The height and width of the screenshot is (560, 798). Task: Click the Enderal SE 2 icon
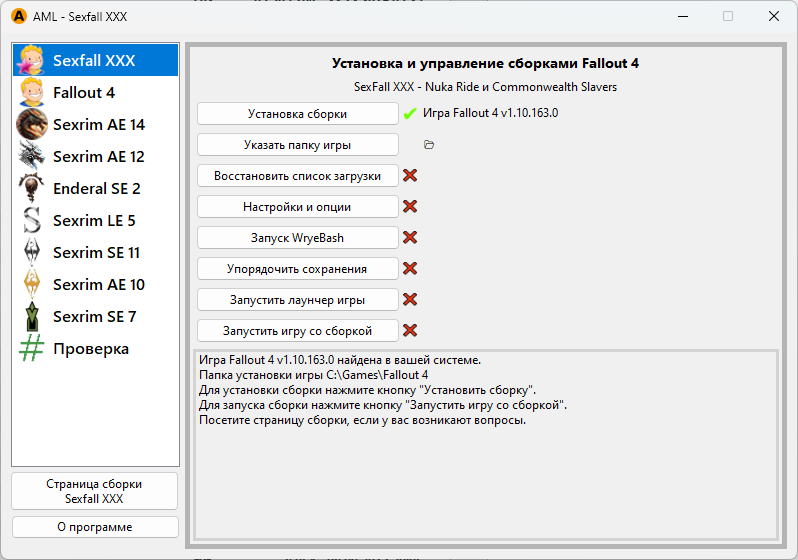point(32,189)
